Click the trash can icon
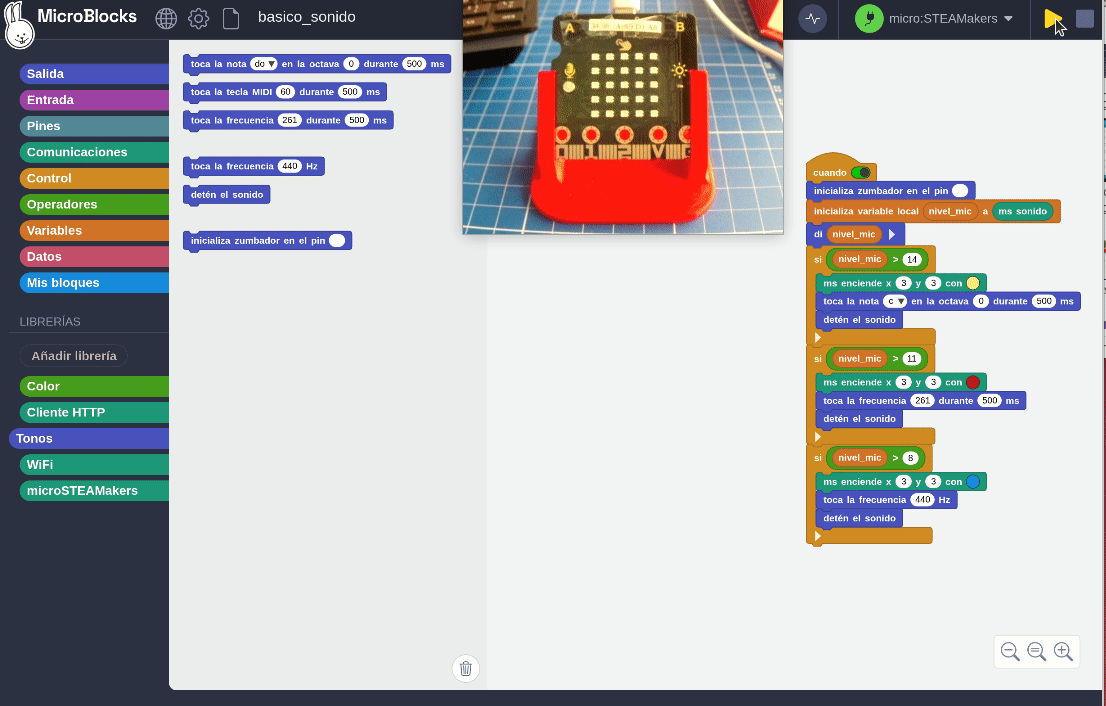 [466, 668]
